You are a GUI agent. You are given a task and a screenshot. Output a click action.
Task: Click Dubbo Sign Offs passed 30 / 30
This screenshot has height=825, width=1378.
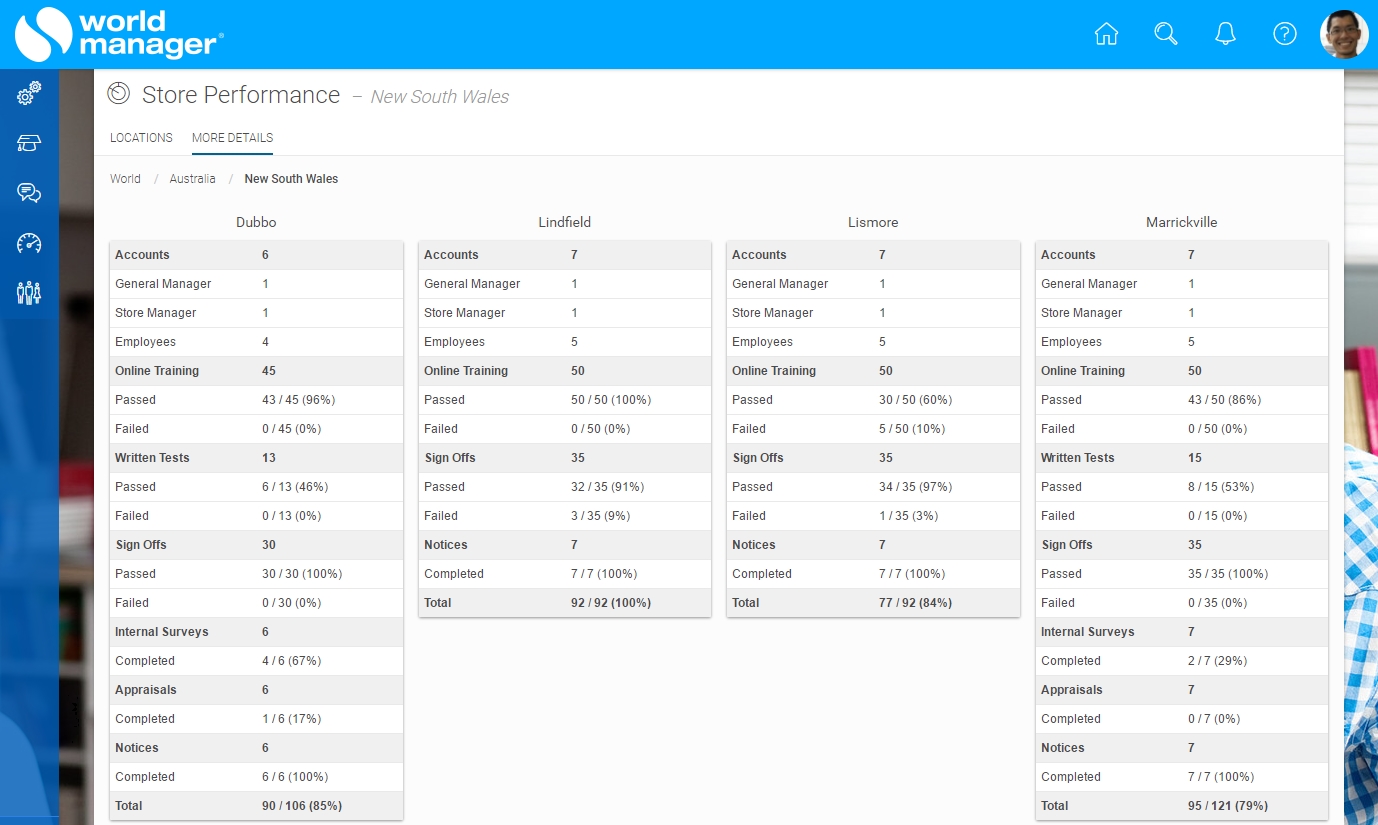coord(302,574)
